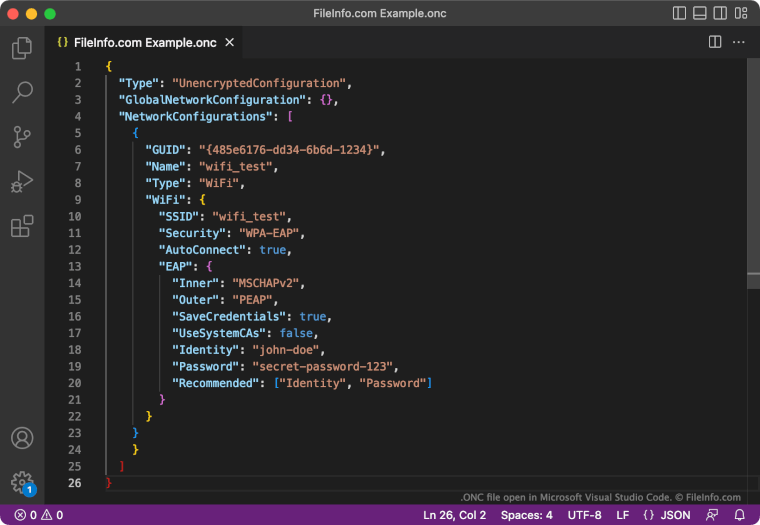Open the Search view icon
The image size is (760, 525).
(22, 93)
